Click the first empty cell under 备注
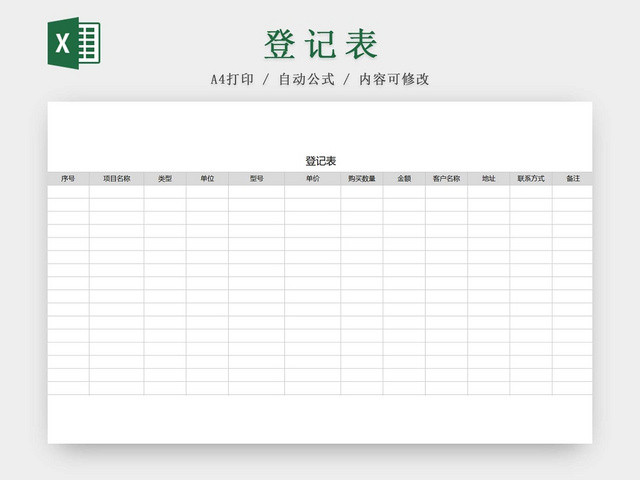 573,192
